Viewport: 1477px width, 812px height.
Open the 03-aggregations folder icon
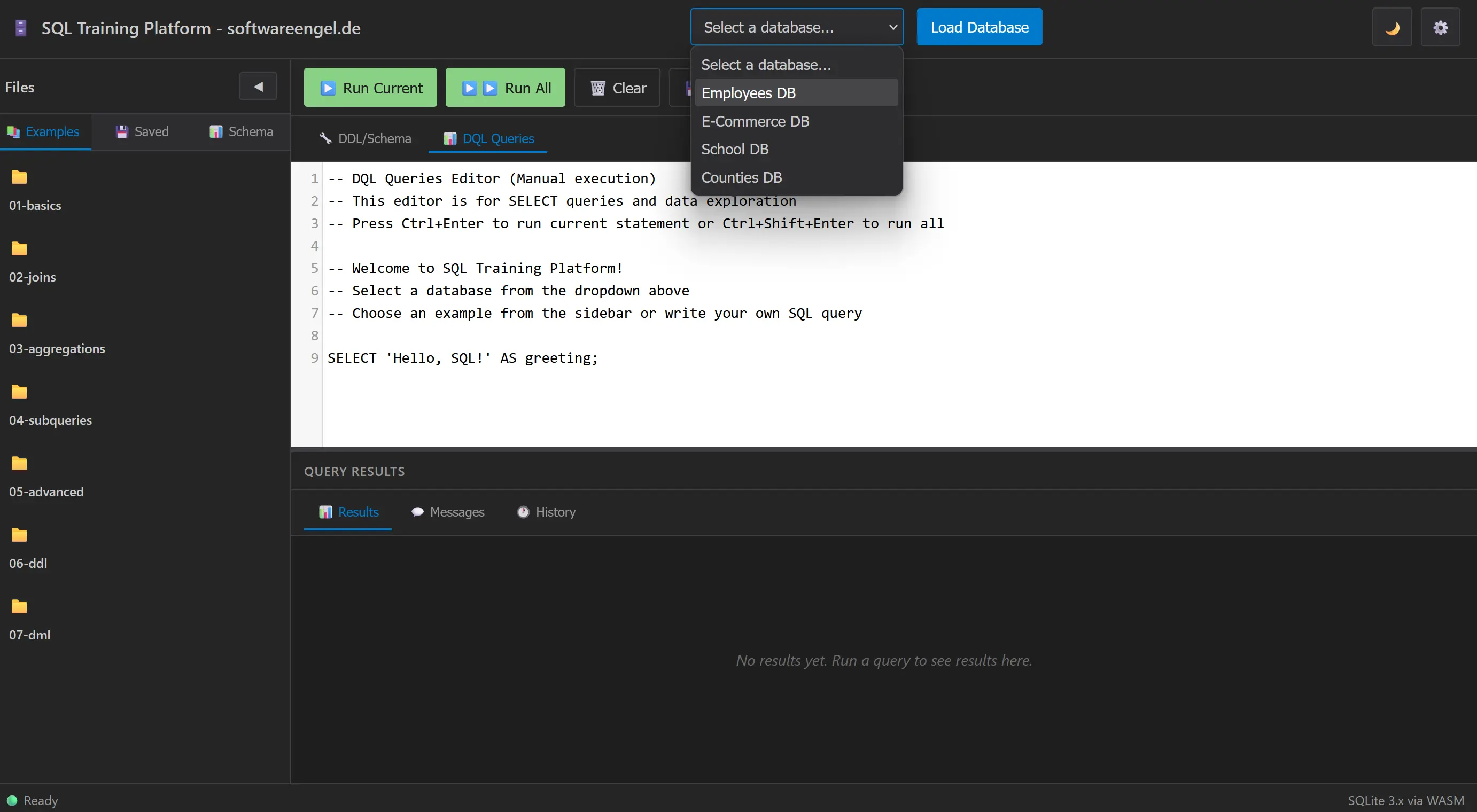click(x=19, y=321)
